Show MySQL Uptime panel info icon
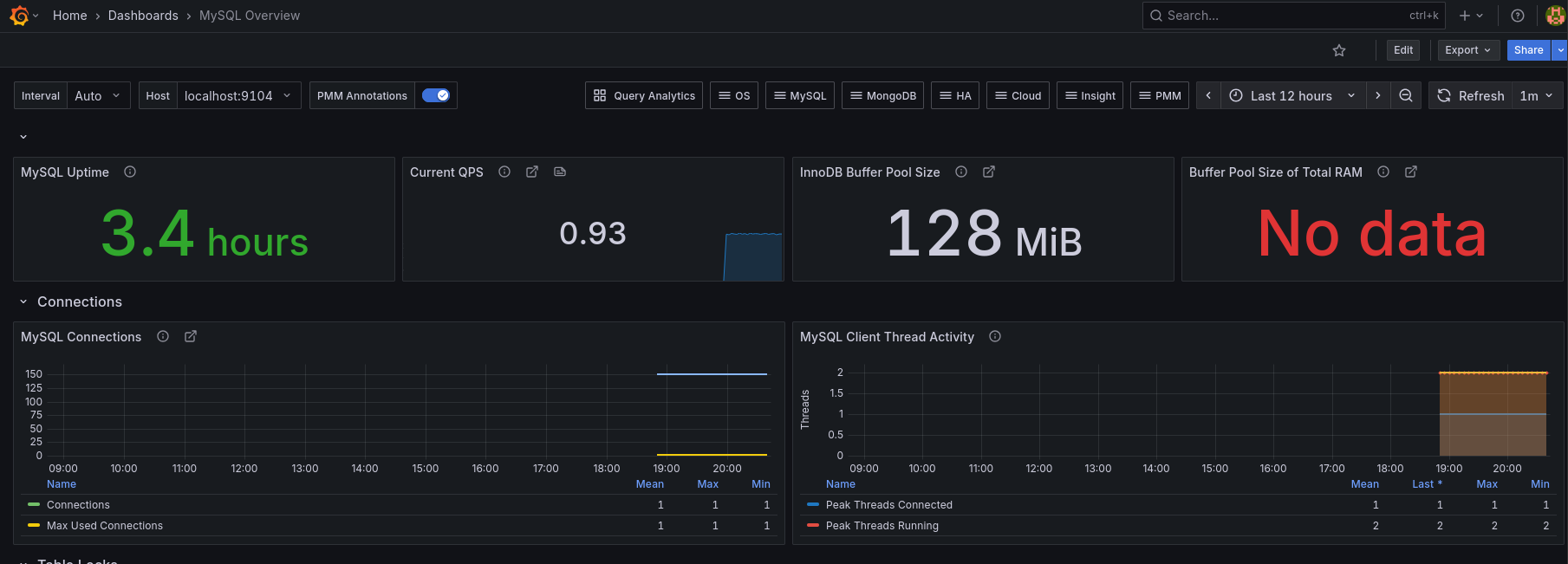The width and height of the screenshot is (1568, 564). 130,172
